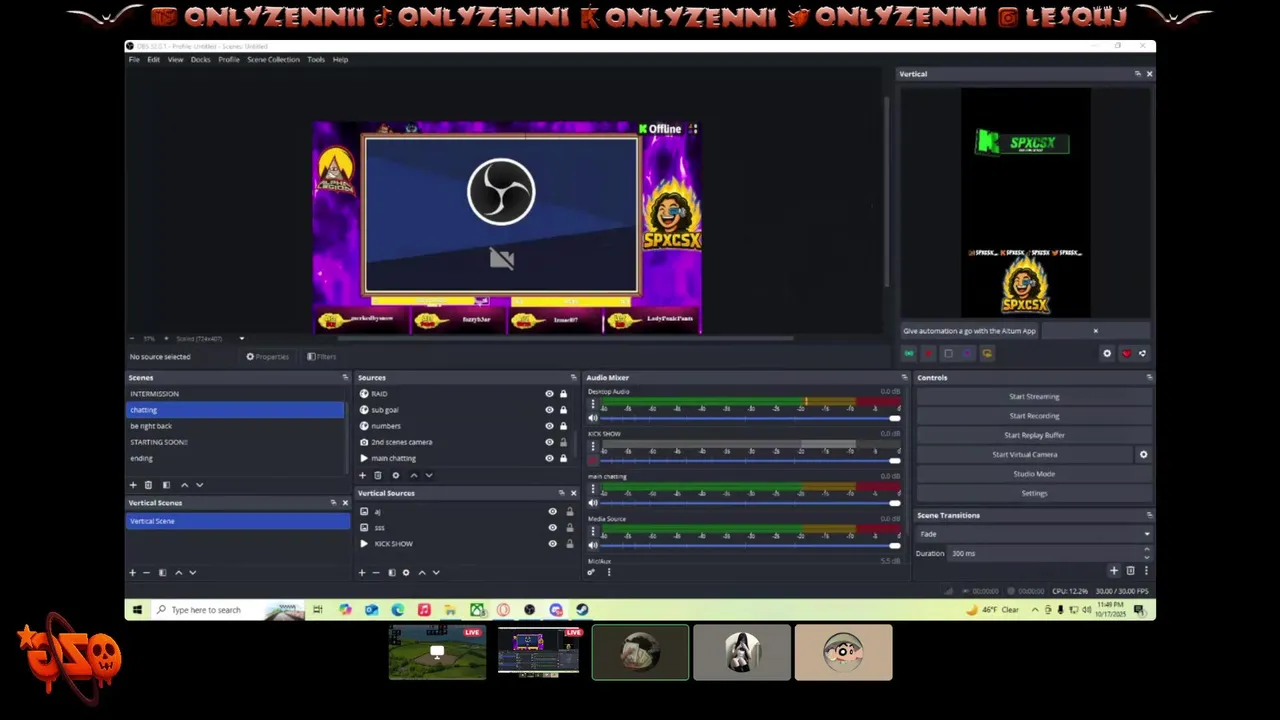Toggle visibility of numbers source

549,426
